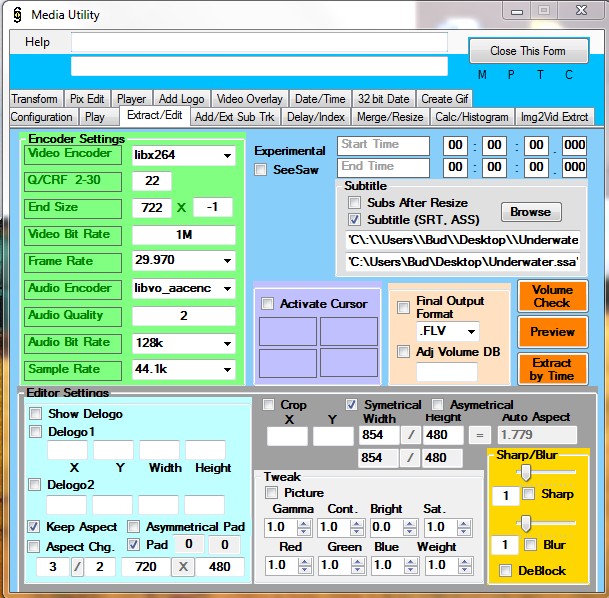Check Asymmetrical Pad option
This screenshot has width=609, height=598.
click(134, 527)
